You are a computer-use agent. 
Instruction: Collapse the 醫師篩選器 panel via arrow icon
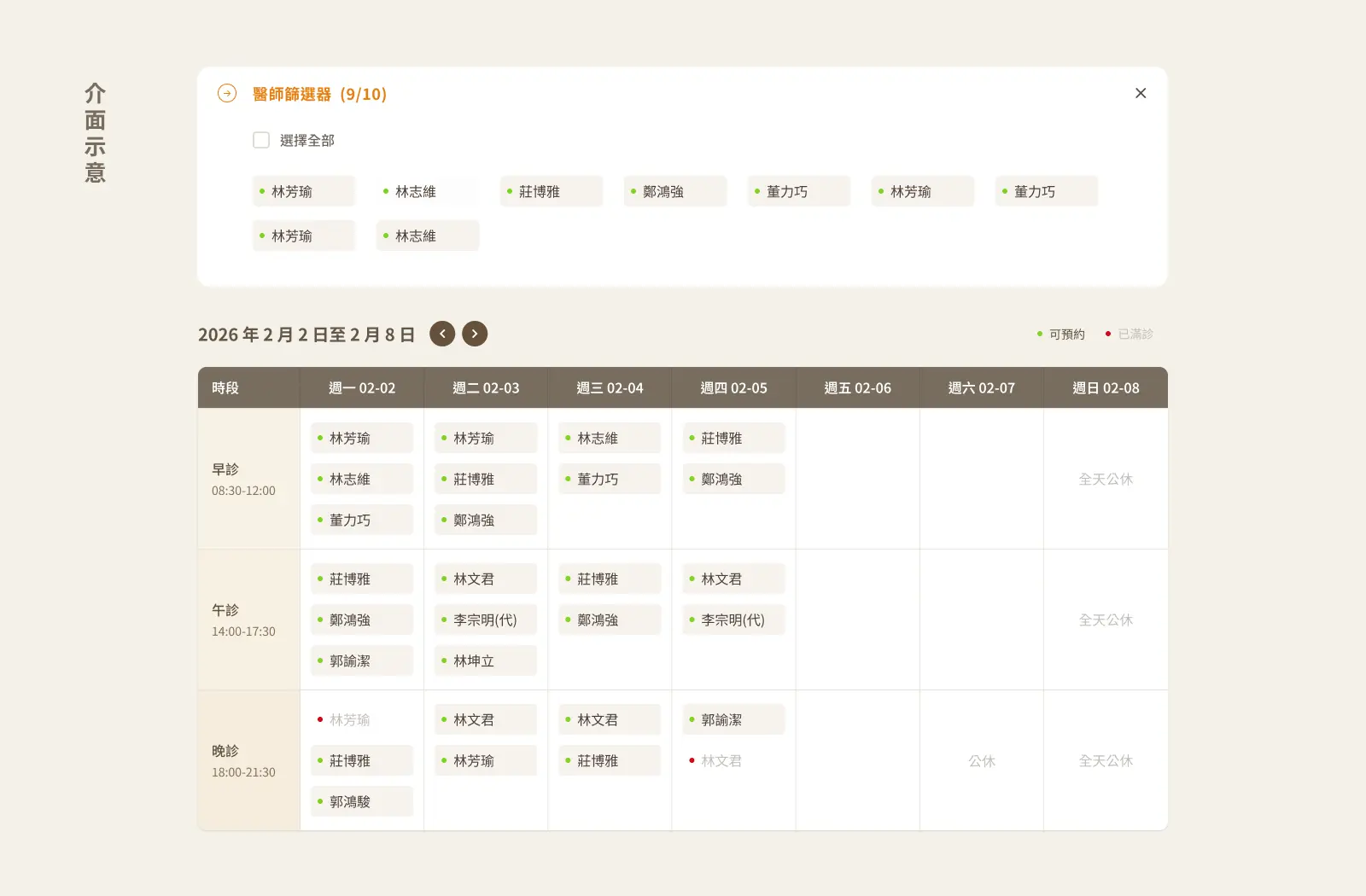tap(227, 93)
